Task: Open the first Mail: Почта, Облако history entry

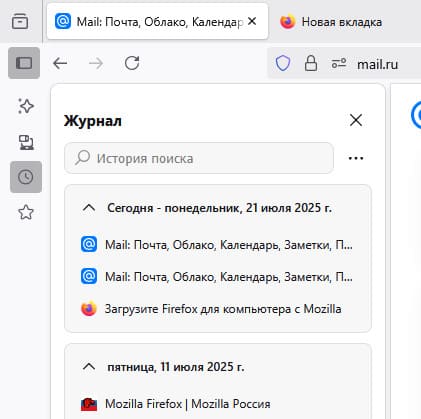Action: pyautogui.click(x=217, y=245)
